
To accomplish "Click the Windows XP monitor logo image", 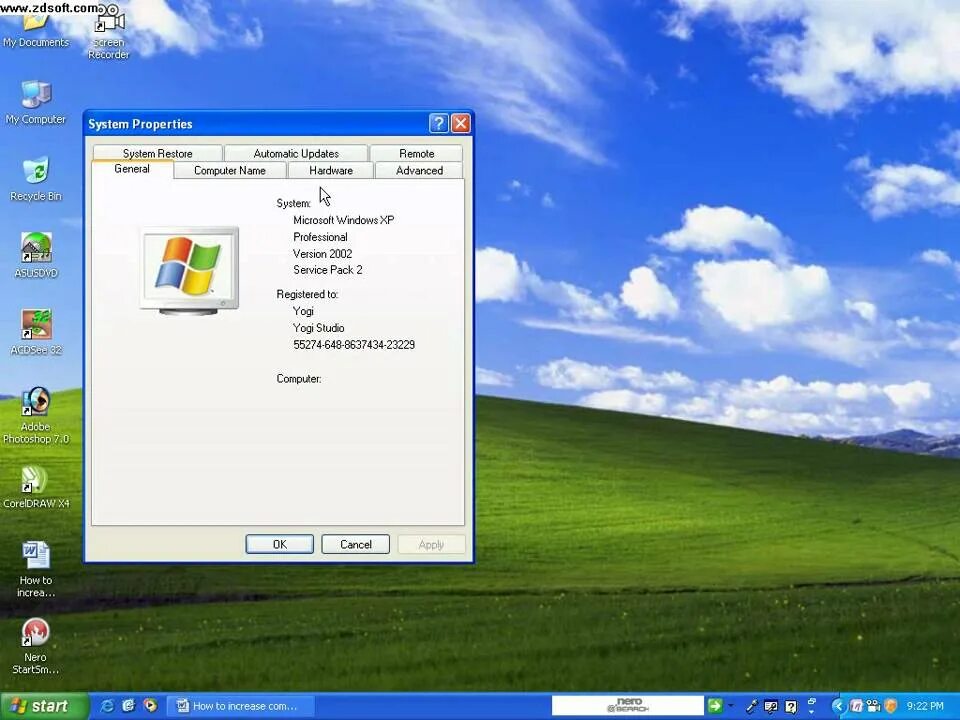I will tap(189, 270).
